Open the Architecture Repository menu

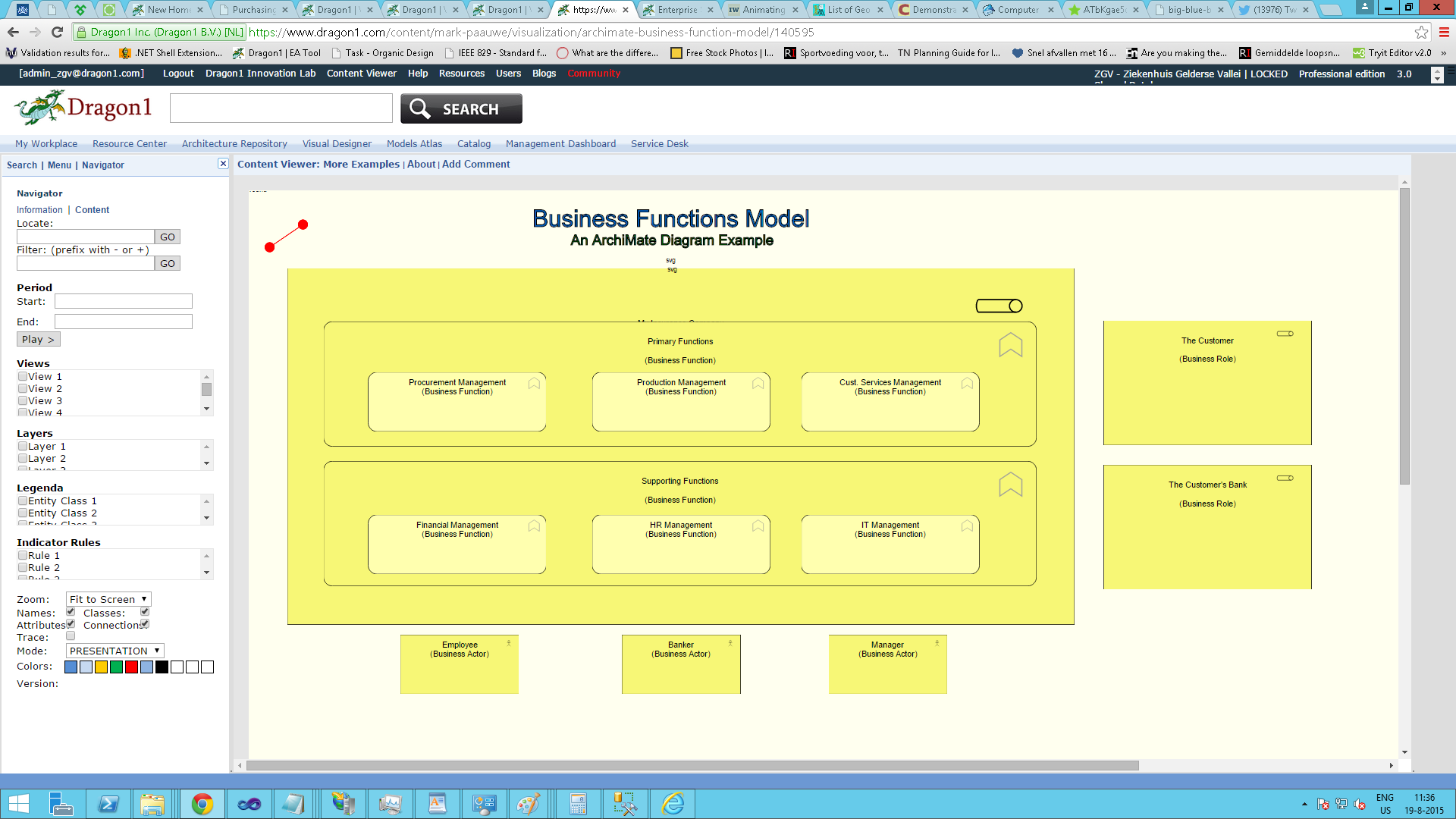[234, 143]
